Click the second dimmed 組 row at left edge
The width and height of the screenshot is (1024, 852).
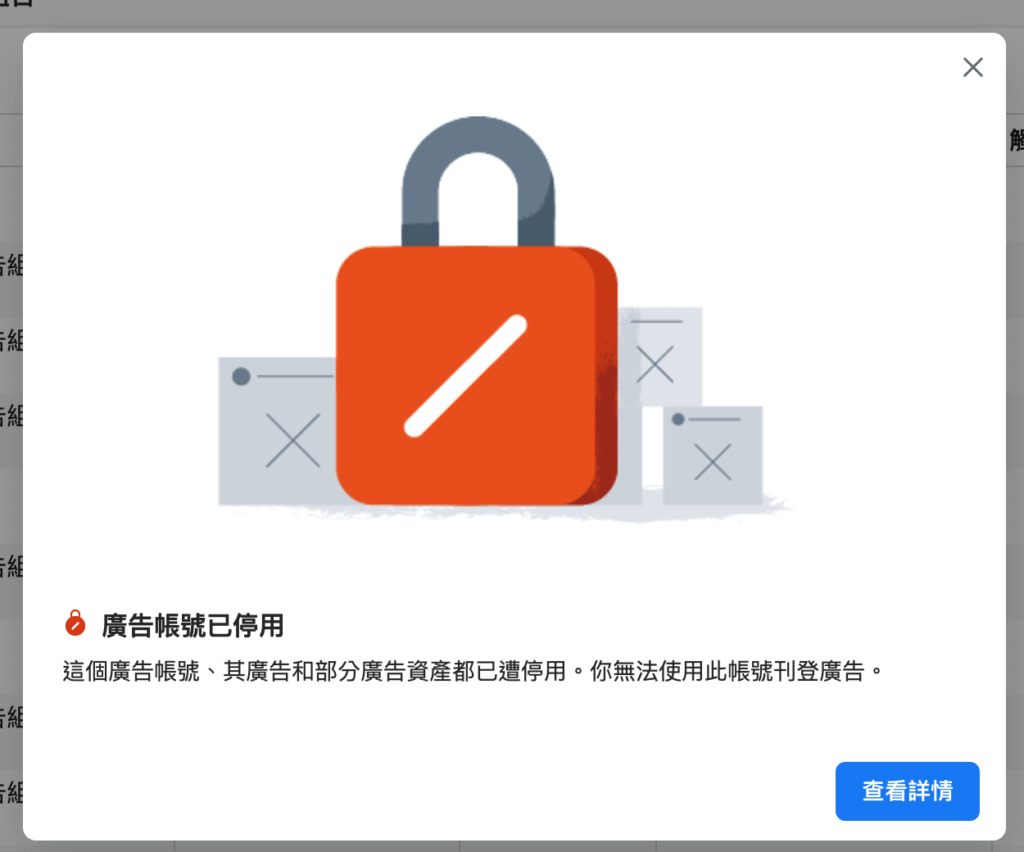[11, 340]
